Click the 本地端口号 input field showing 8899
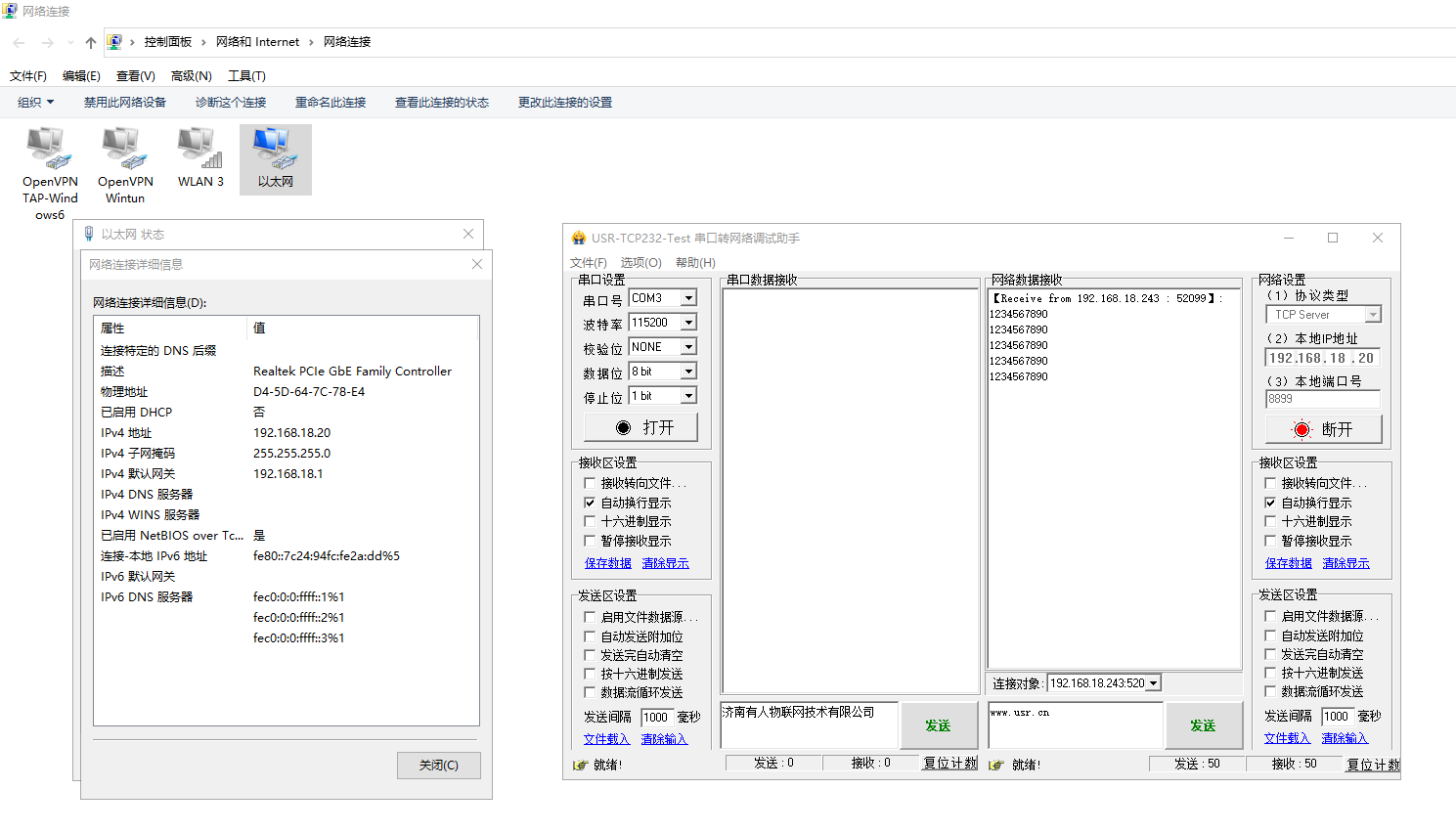Viewport: 1456px width, 833px height. coord(1322,399)
